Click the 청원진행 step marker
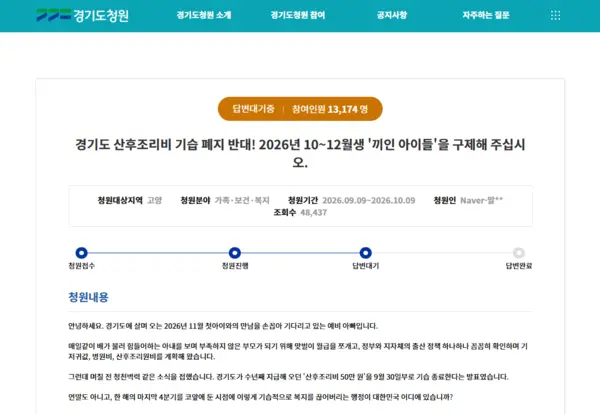600x414 pixels. coord(235,253)
